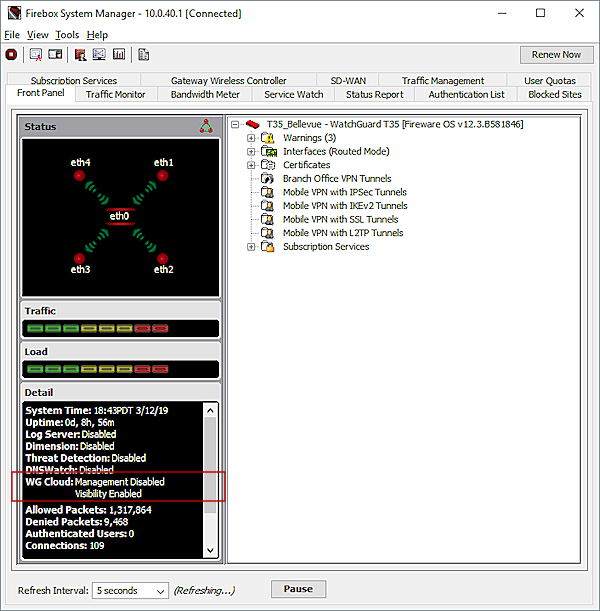Image resolution: width=600 pixels, height=611 pixels.
Task: Open the Tools menu
Action: [x=67, y=35]
